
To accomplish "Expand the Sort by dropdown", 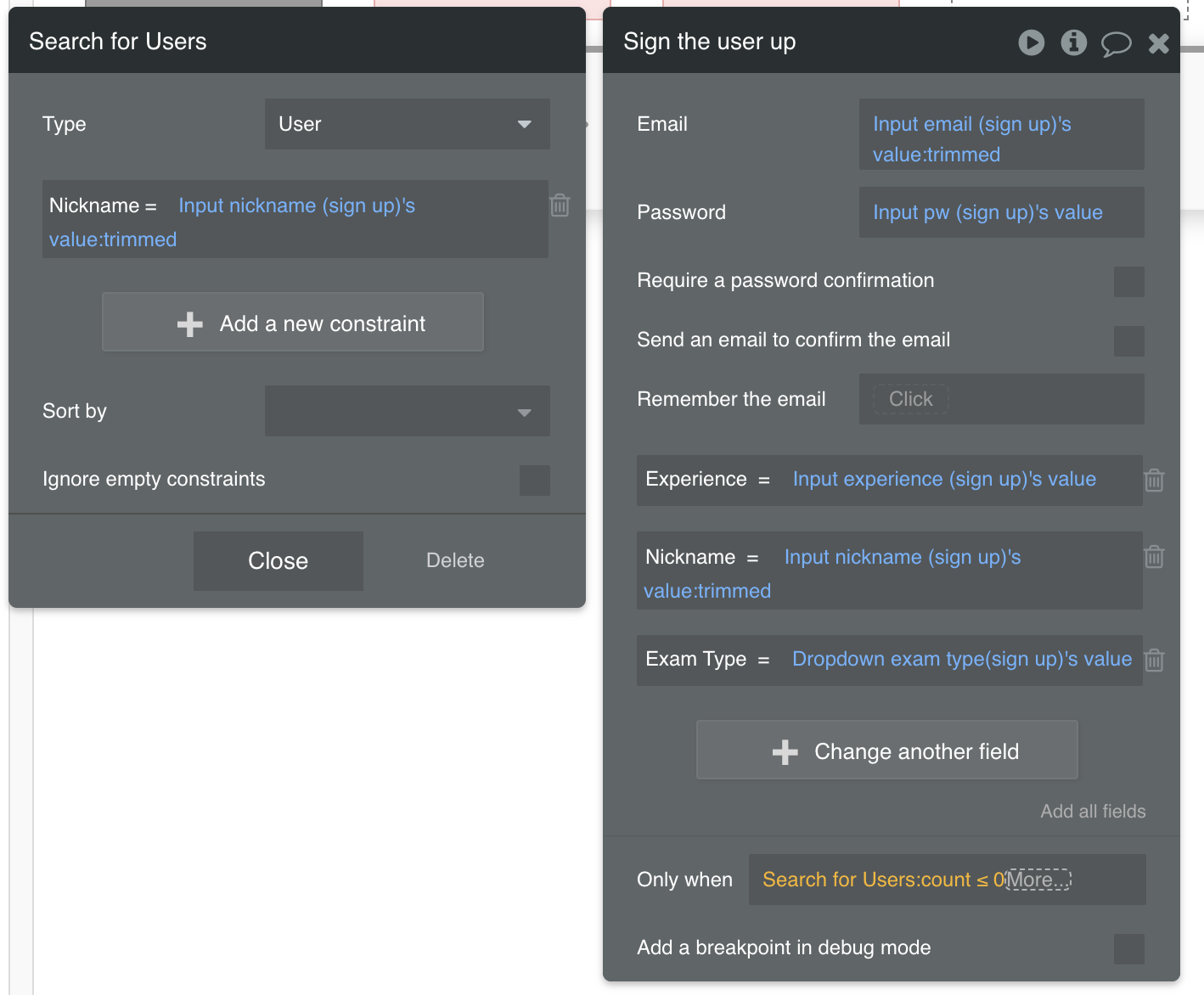I will click(407, 411).
